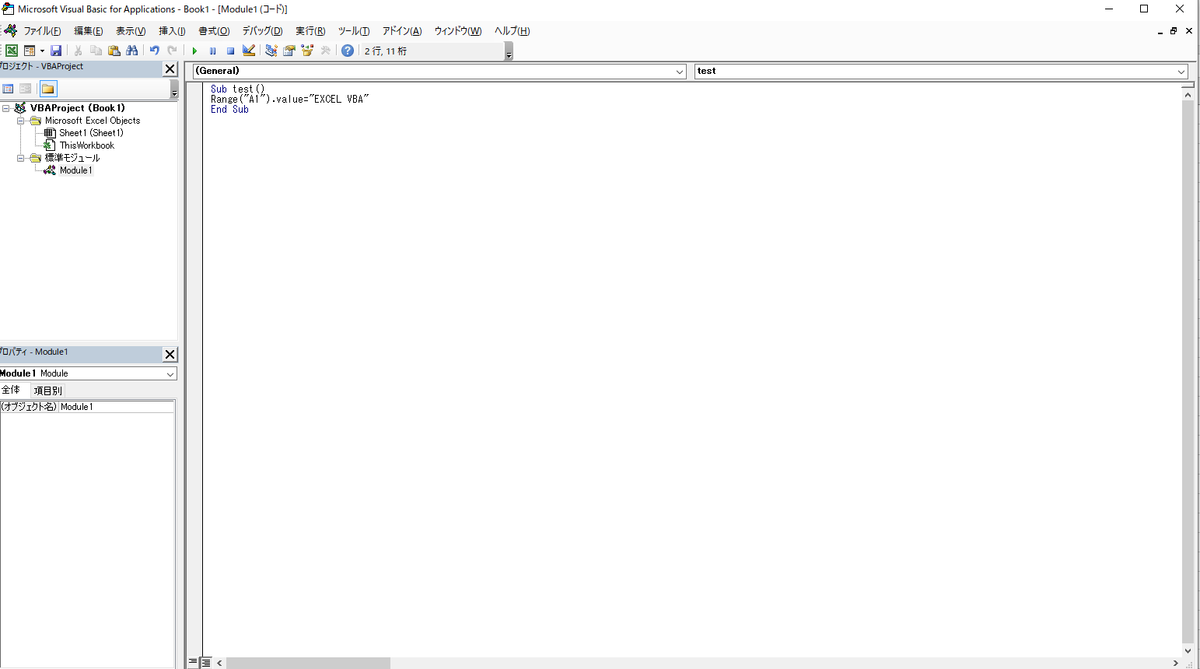1200x669 pixels.
Task: Toggle the Folders view in Project pane
Action: [48, 89]
